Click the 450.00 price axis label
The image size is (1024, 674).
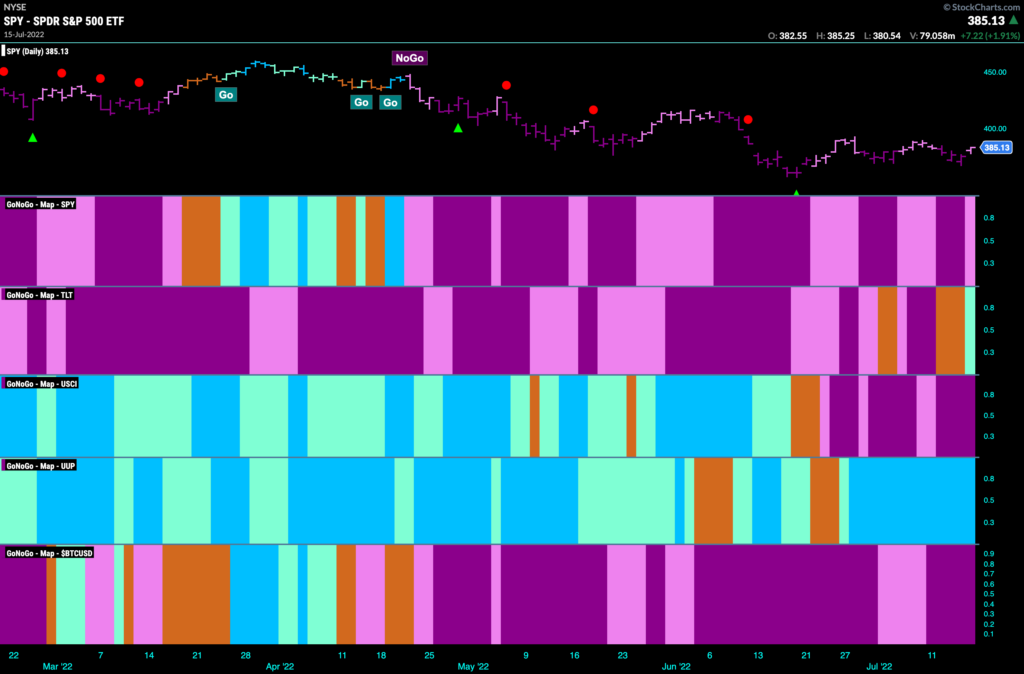[x=995, y=72]
